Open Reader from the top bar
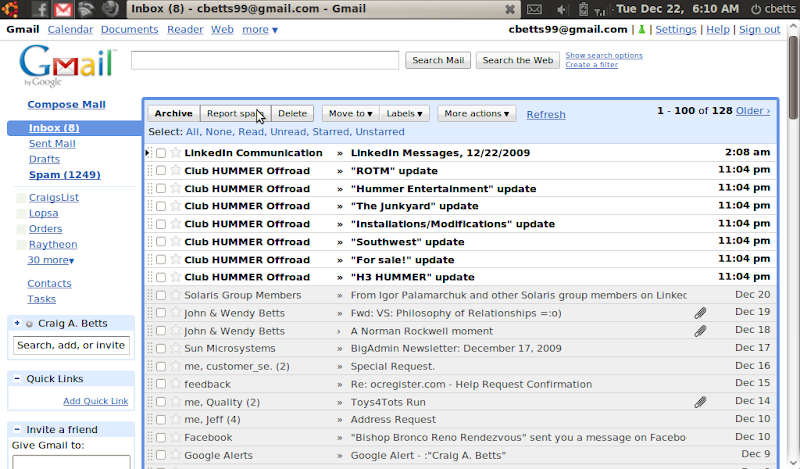Viewport: 800px width, 469px height. coord(185,30)
